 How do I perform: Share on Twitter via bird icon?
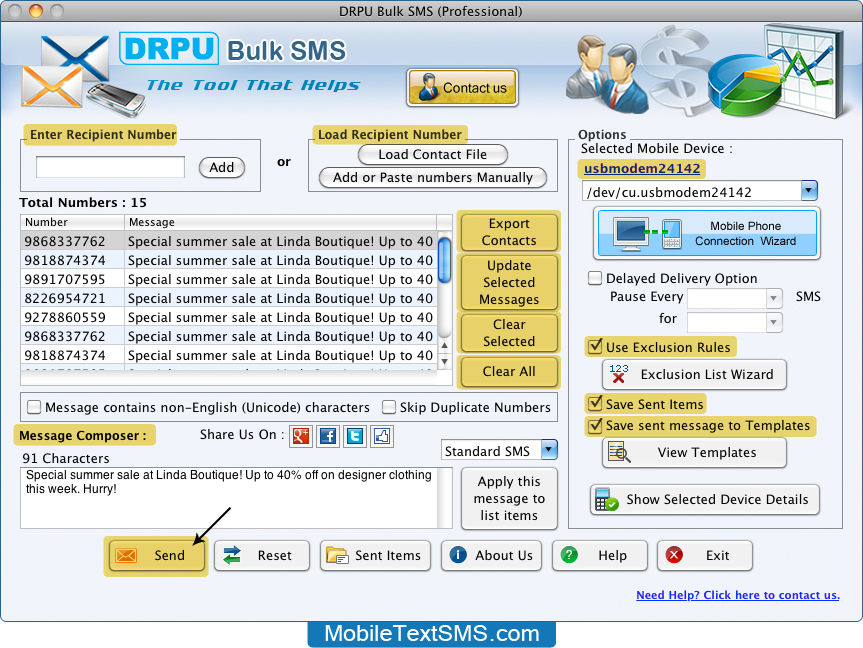pyautogui.click(x=355, y=436)
